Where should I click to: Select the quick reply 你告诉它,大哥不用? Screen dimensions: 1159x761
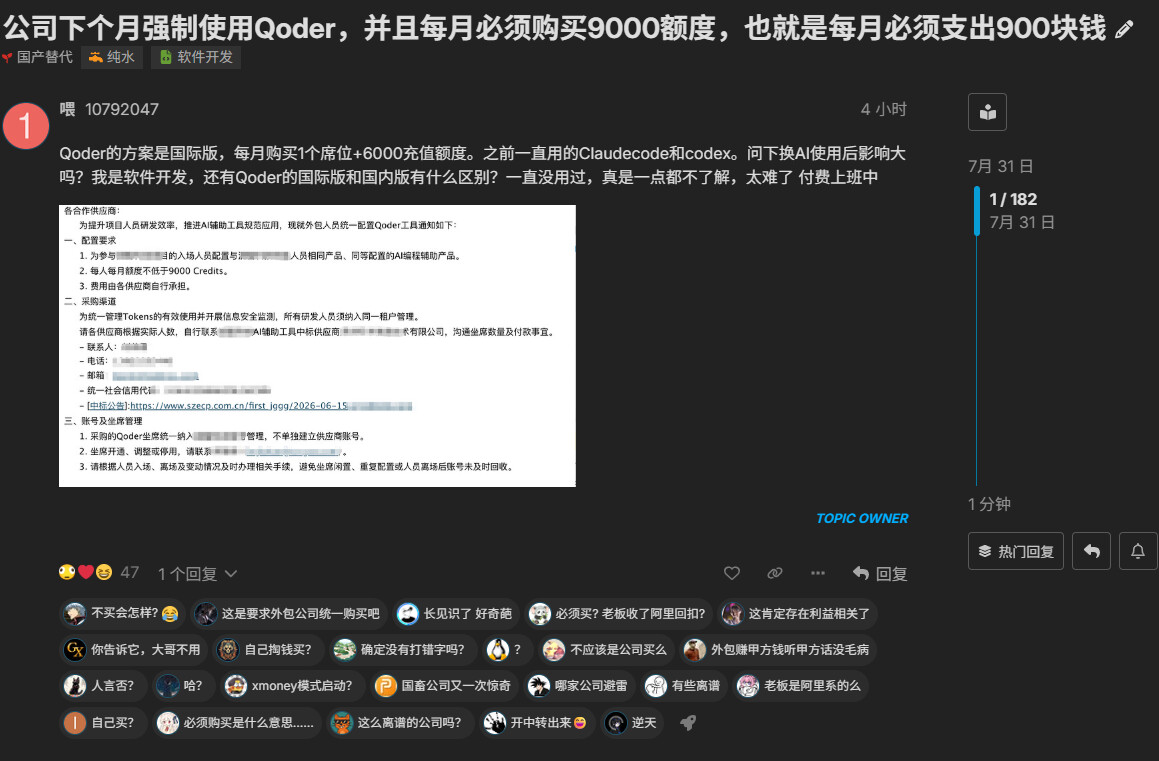tap(134, 649)
